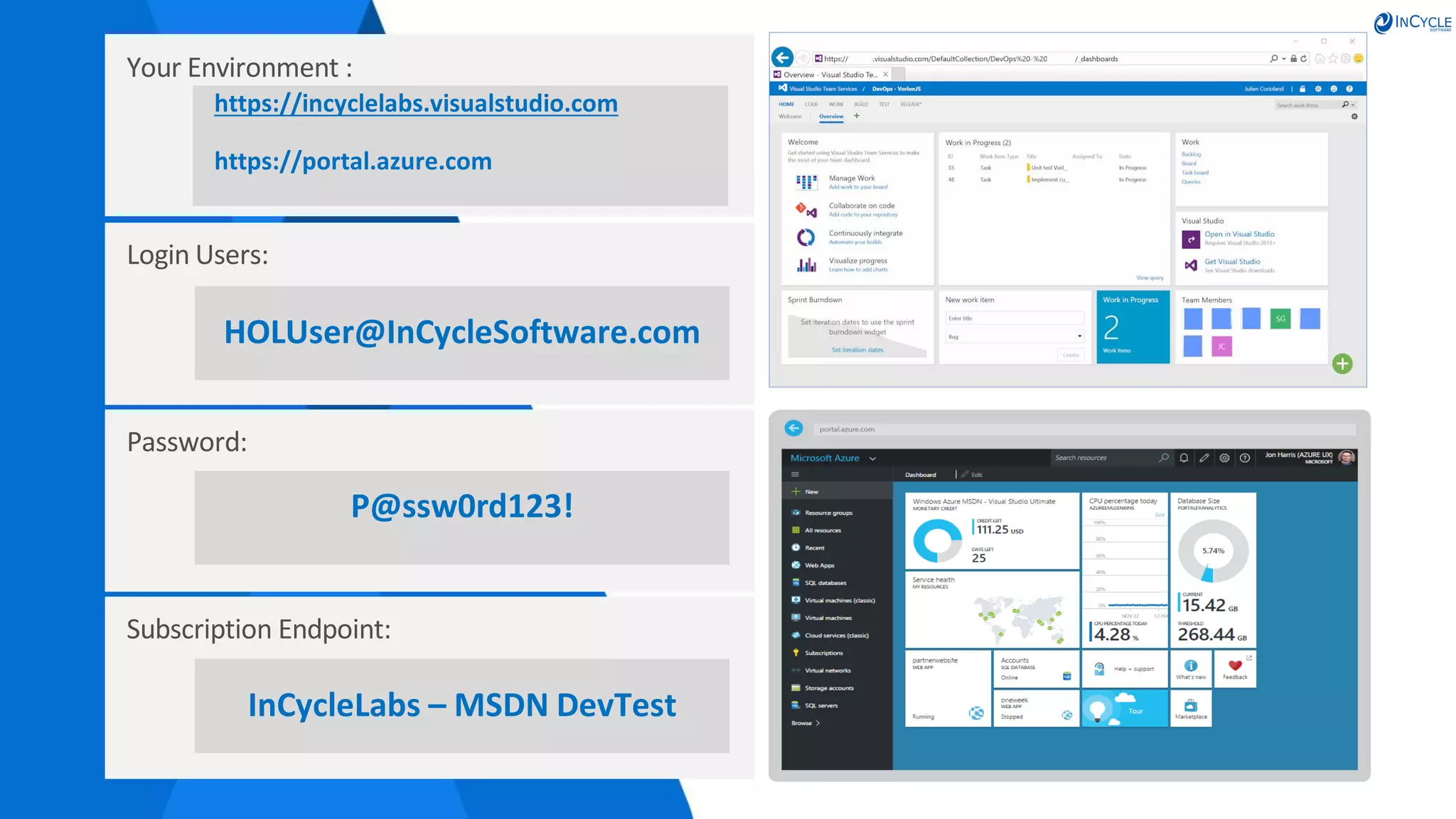Image resolution: width=1456 pixels, height=819 pixels.
Task: Open the CODE hub in Visual Studio Team Services
Action: 811,105
